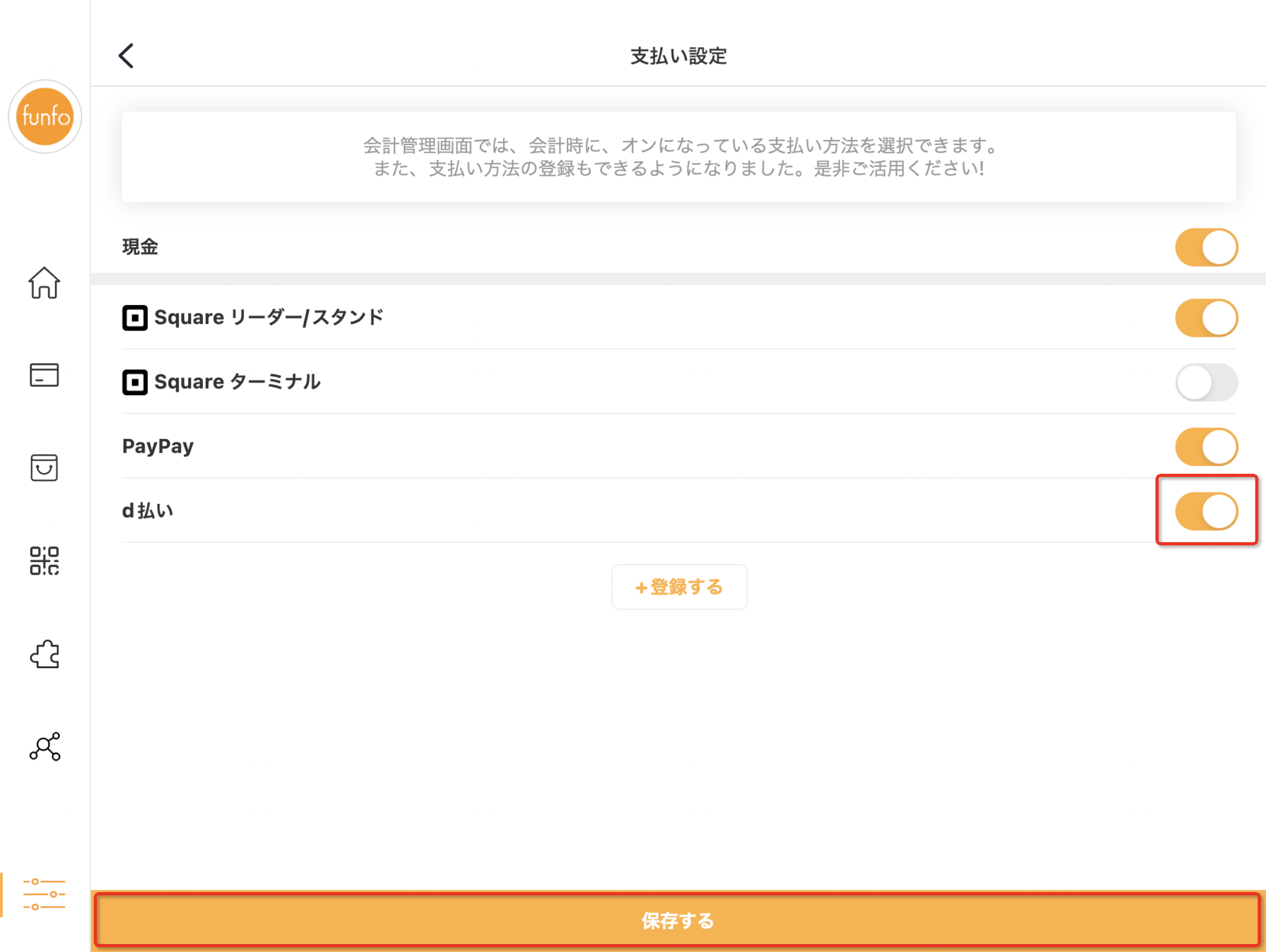Open the settings sliders icon in sidebar
The height and width of the screenshot is (952, 1266).
44,894
